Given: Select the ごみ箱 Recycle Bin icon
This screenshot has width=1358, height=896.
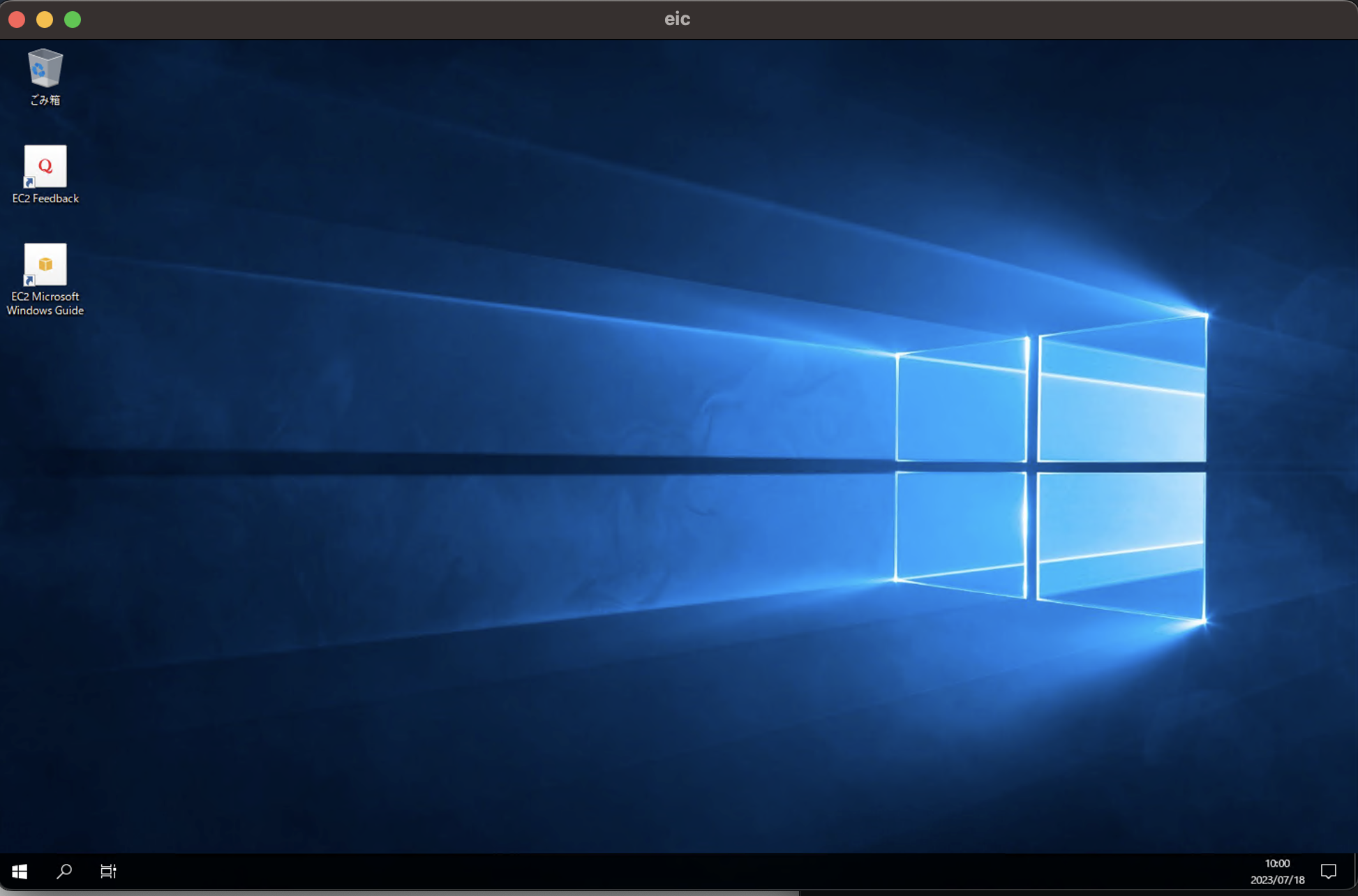Looking at the screenshot, I should click(x=45, y=68).
